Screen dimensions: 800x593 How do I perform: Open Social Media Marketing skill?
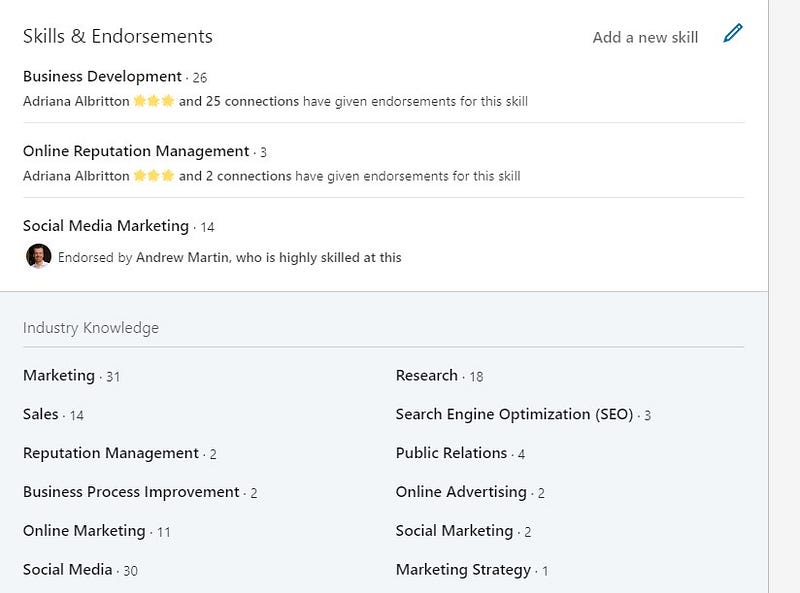[106, 226]
